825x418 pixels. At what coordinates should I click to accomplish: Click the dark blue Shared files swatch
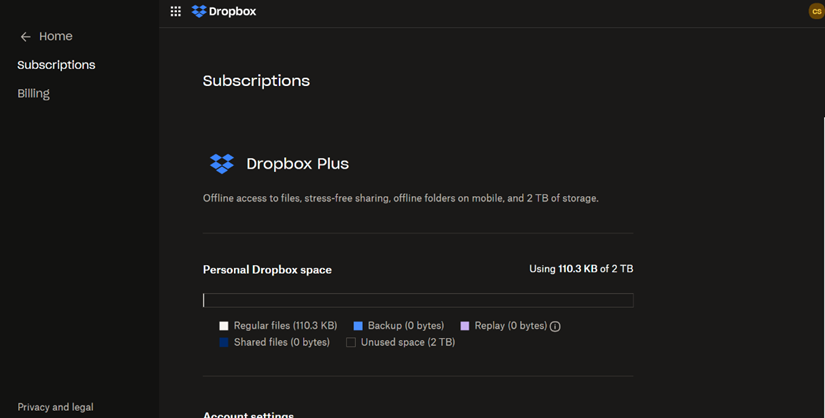[224, 342]
